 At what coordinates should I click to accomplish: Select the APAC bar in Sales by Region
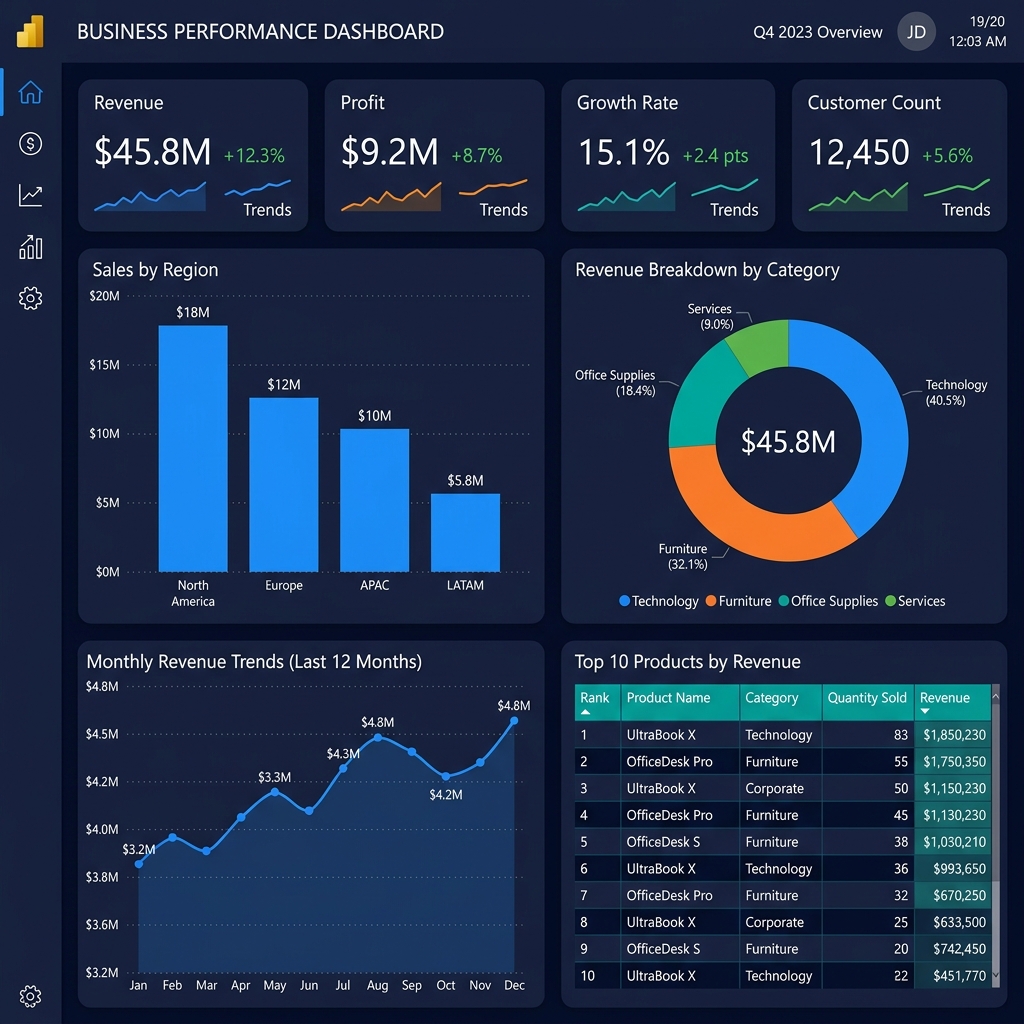[x=374, y=500]
